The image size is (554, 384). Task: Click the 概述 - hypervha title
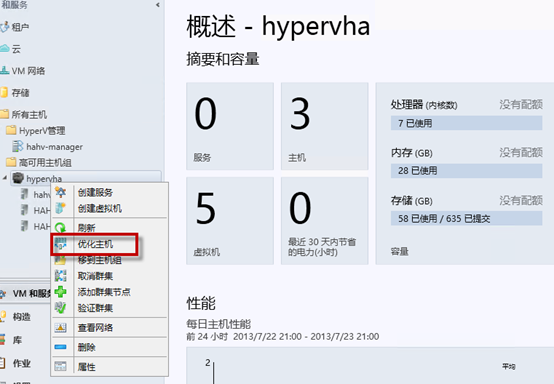pyautogui.click(x=278, y=26)
